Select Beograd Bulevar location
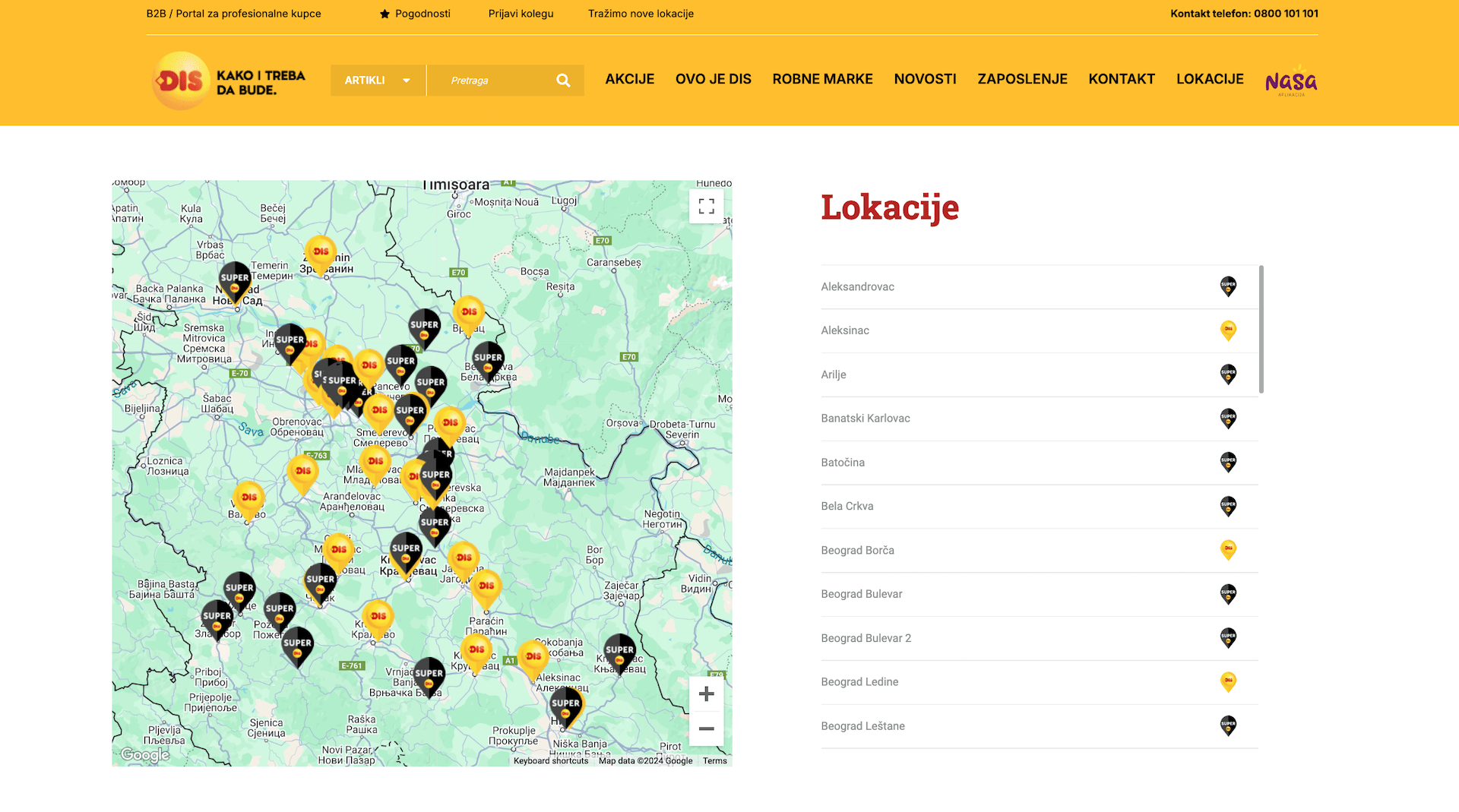 (1040, 594)
